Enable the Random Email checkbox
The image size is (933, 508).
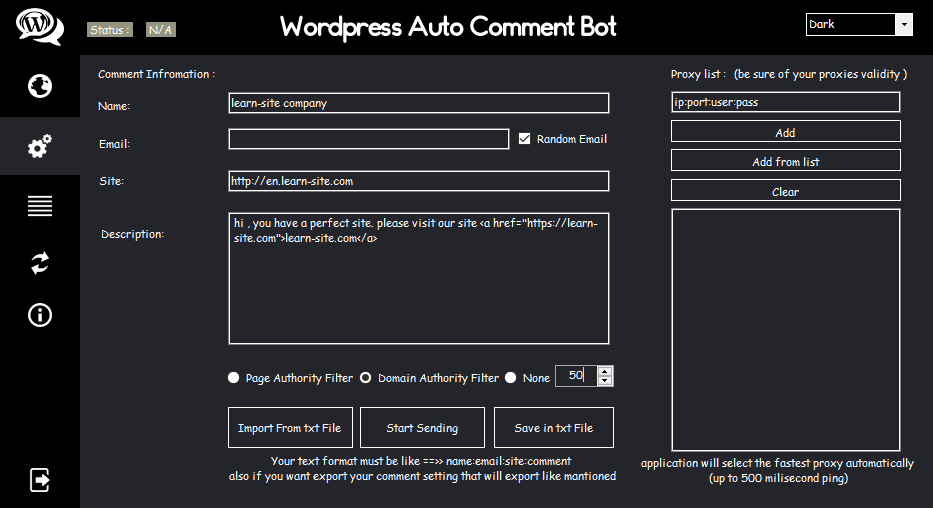[x=525, y=139]
